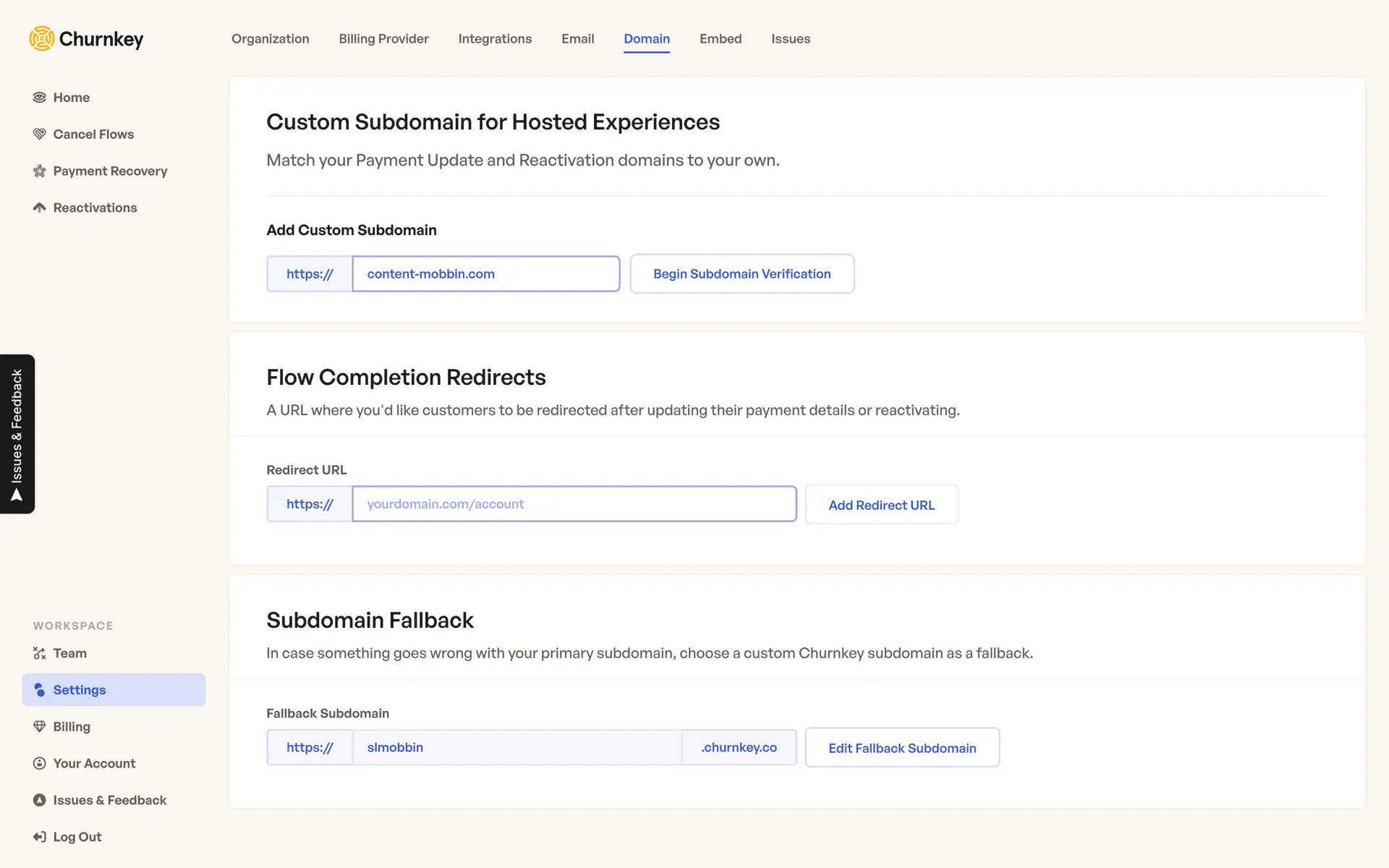Click the Churnkey logo icon
The width and height of the screenshot is (1389, 868).
click(42, 38)
